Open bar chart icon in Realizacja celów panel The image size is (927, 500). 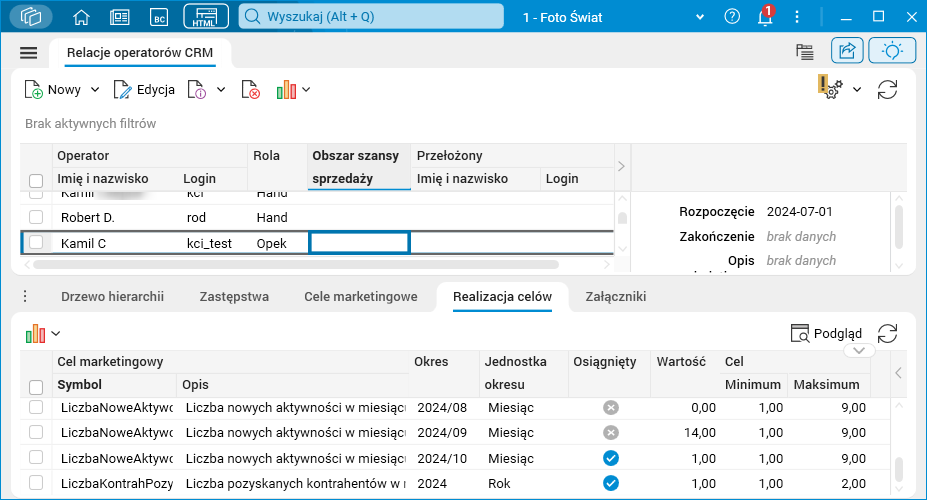click(35, 333)
